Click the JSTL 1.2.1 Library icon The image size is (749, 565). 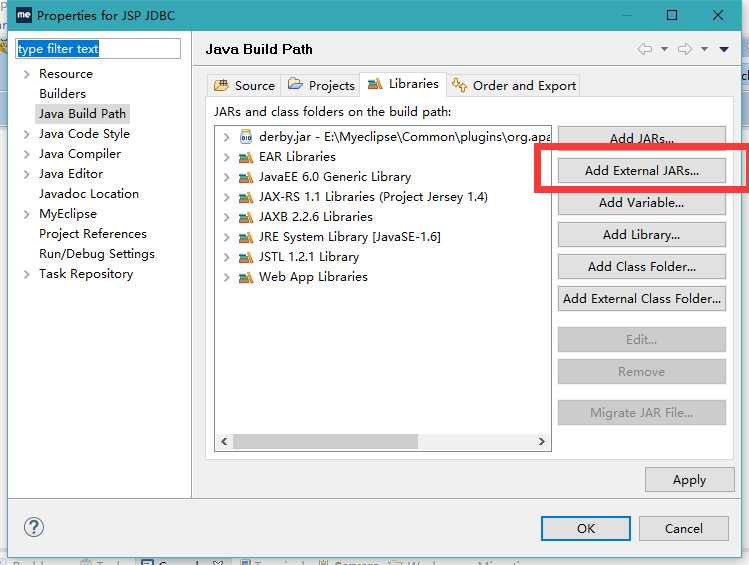pos(246,257)
